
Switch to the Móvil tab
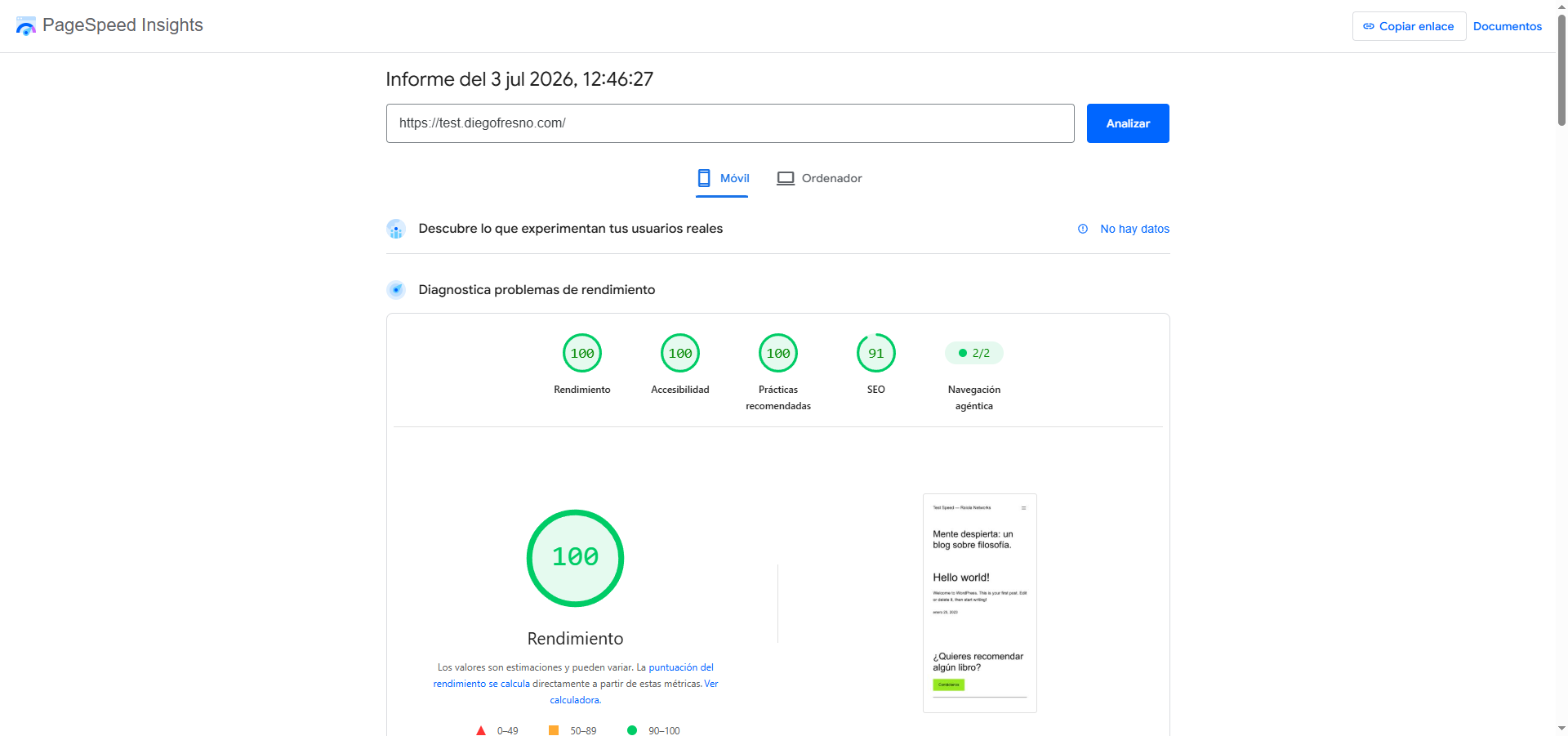[722, 179]
